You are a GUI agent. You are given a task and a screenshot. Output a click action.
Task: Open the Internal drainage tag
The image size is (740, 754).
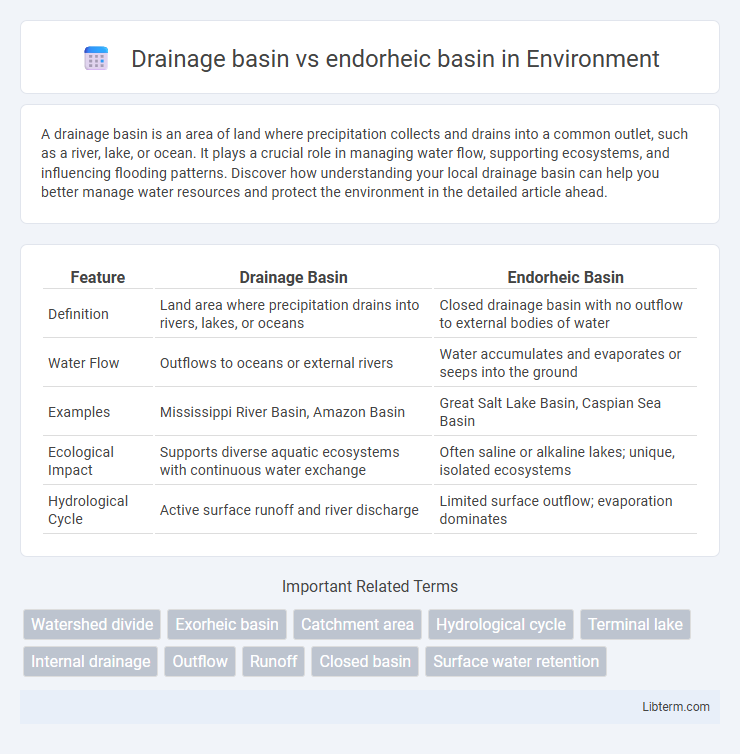click(x=90, y=661)
